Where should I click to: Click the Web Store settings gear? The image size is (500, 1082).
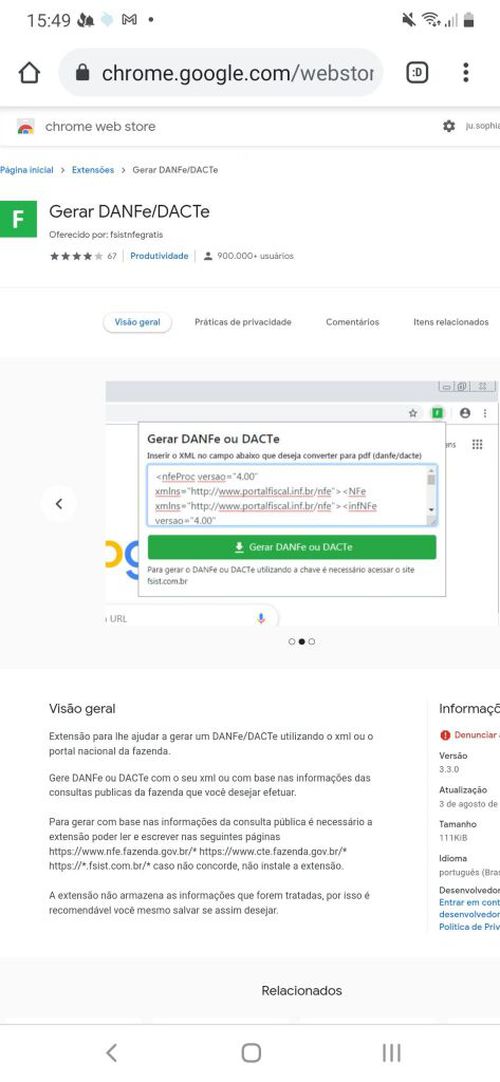pos(449,126)
